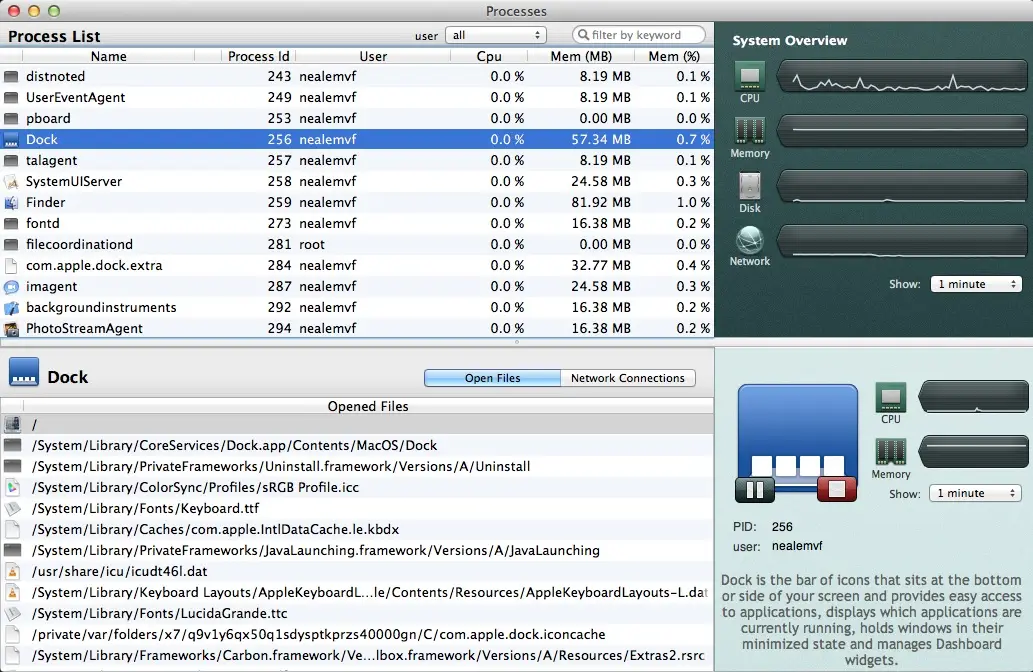The height and width of the screenshot is (672, 1033).
Task: Switch to the Open Files tab
Action: click(x=493, y=378)
